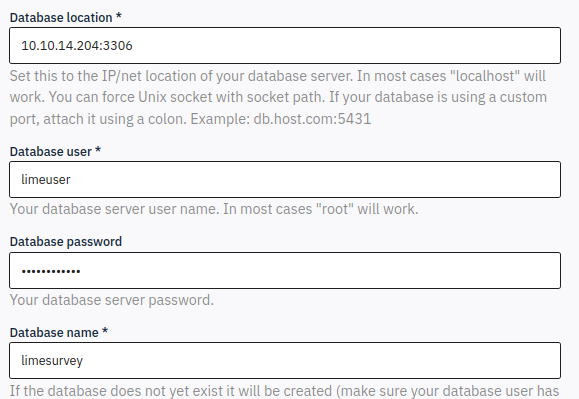Image resolution: width=579 pixels, height=399 pixels.
Task: Click the hint 'Your database server user name'
Action: click(x=214, y=209)
